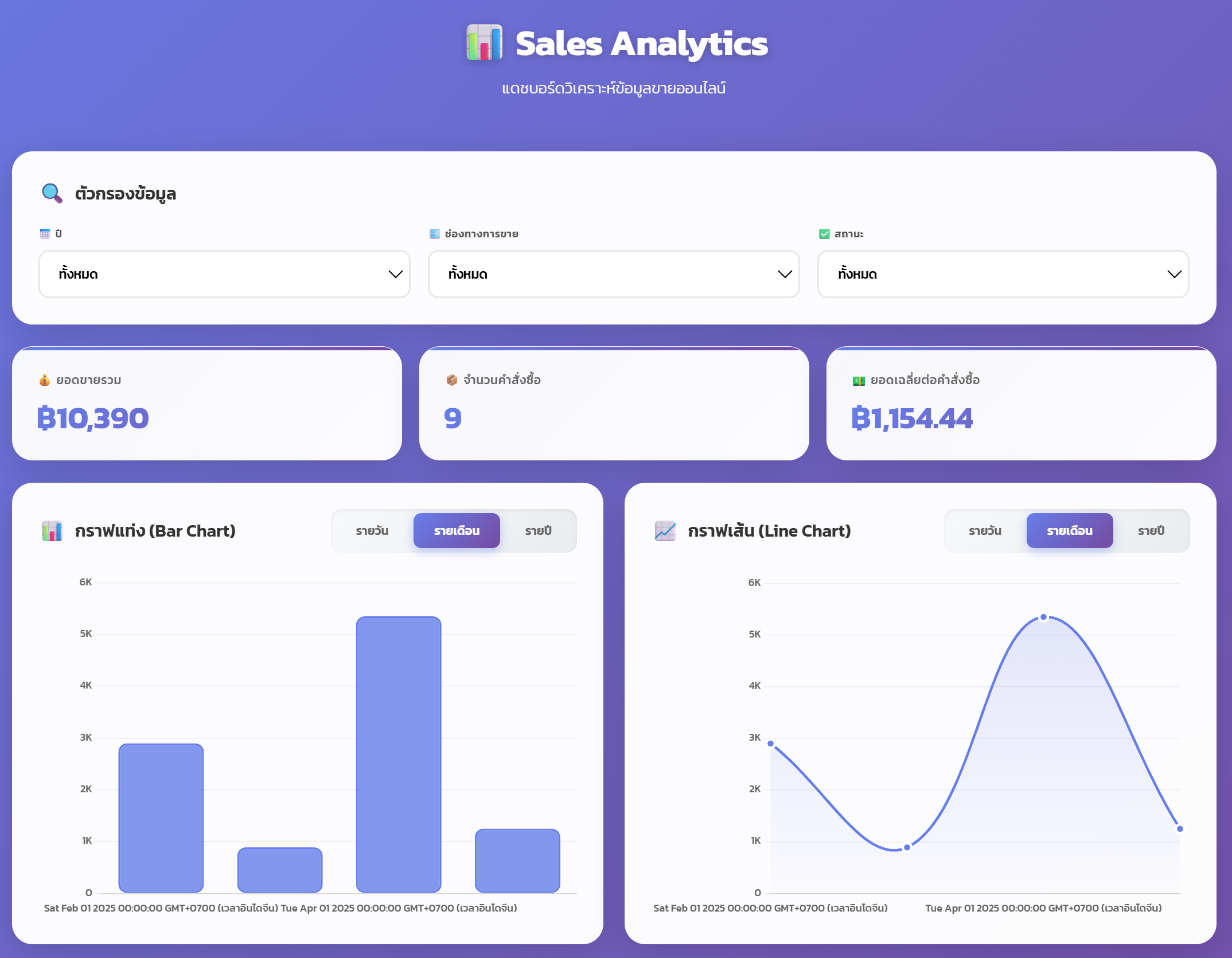The height and width of the screenshot is (958, 1232).
Task: Click the package box icon on orders card
Action: (x=452, y=380)
